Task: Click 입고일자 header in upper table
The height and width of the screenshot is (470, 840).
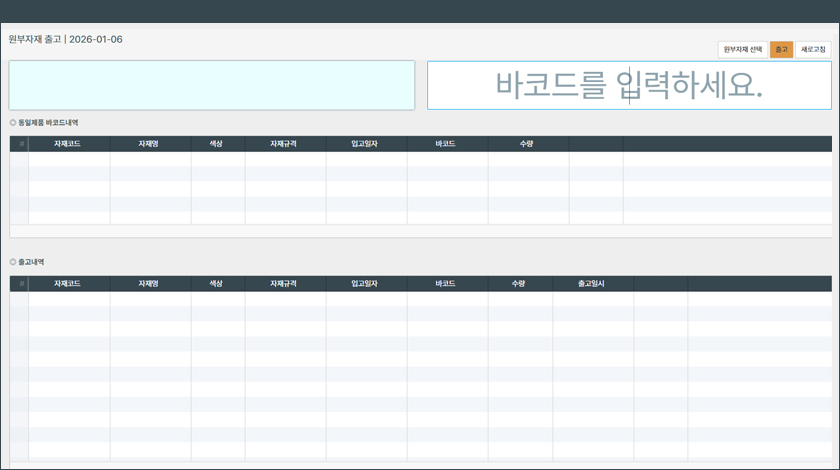Action: [x=365, y=144]
